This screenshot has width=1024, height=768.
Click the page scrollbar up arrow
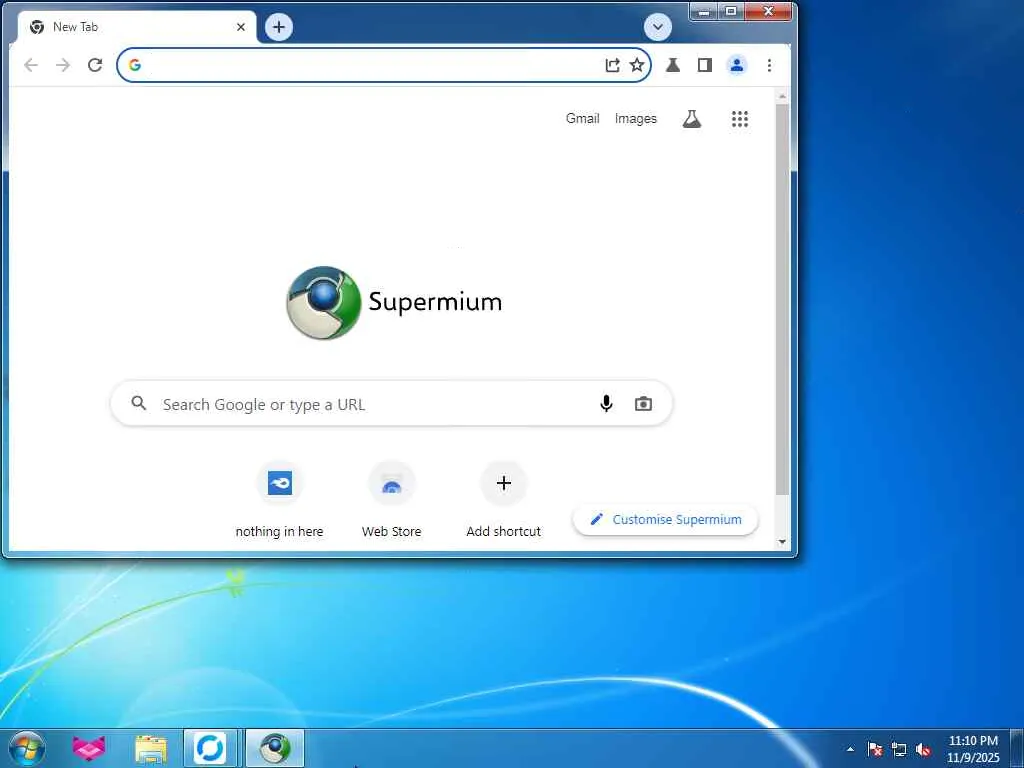782,97
